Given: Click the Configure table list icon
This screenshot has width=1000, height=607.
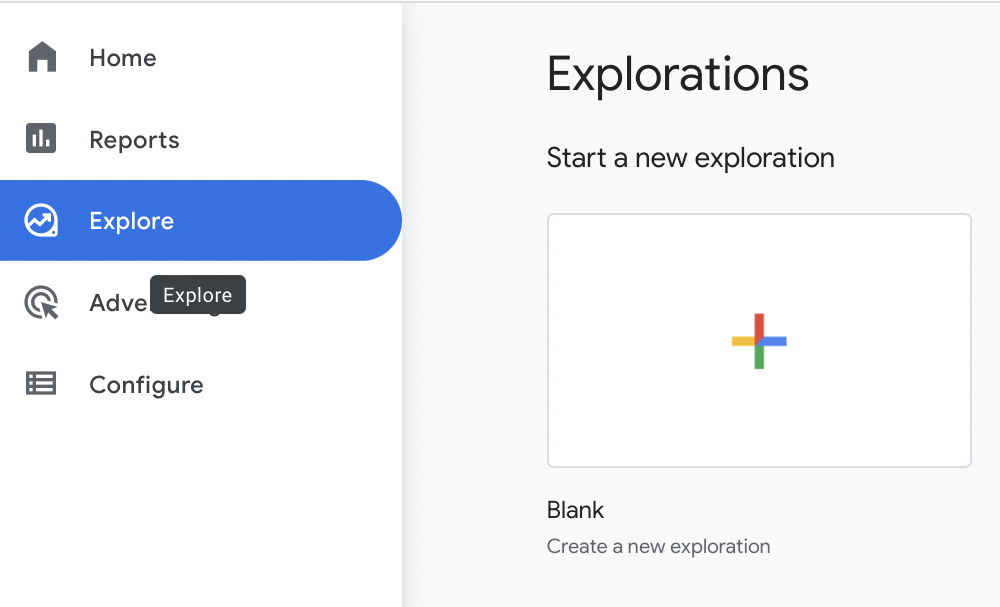Looking at the screenshot, I should click(x=42, y=384).
